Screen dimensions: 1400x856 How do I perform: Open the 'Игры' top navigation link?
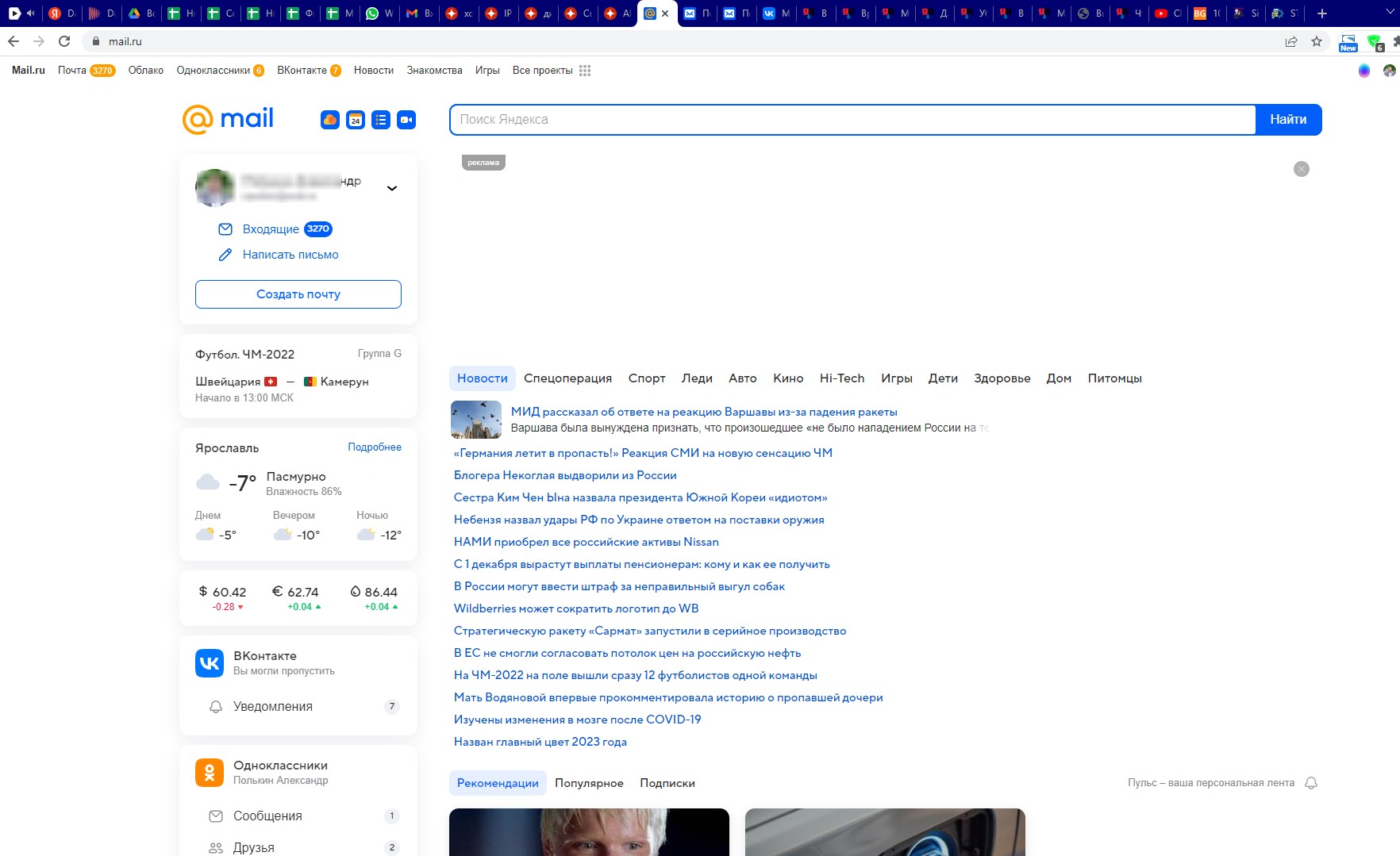(487, 71)
